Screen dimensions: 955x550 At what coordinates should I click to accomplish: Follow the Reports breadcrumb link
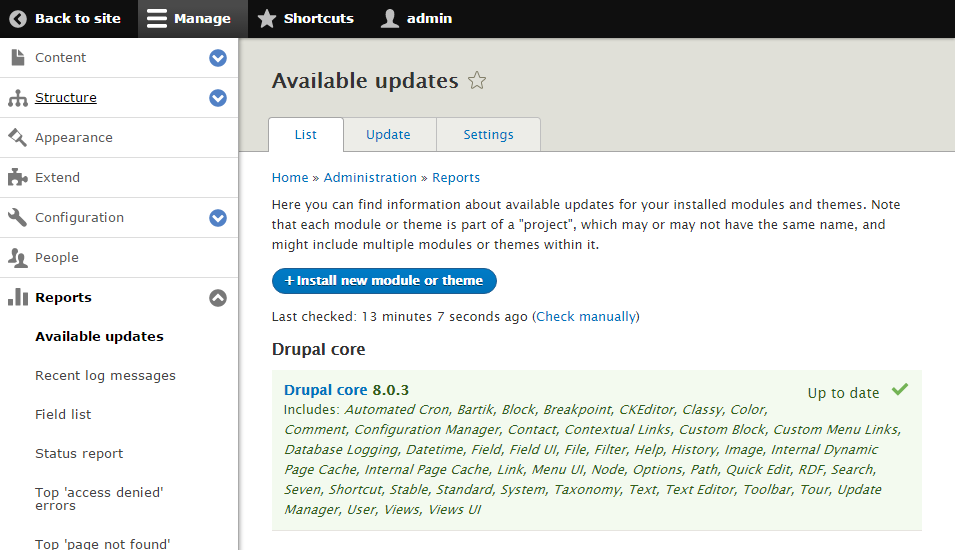[x=456, y=178]
